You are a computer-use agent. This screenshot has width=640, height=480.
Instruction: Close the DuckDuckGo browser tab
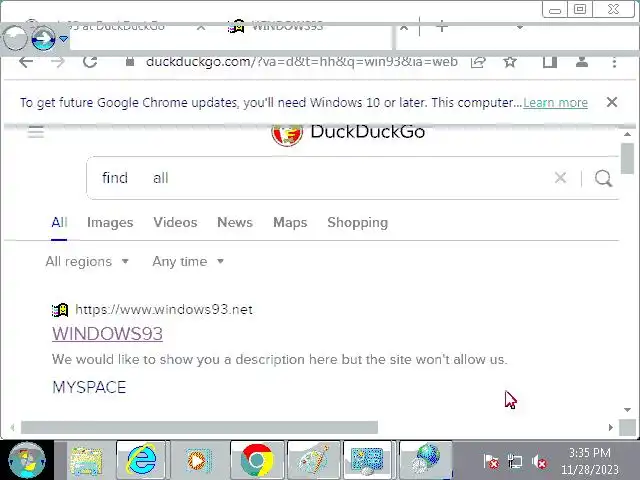point(201,27)
